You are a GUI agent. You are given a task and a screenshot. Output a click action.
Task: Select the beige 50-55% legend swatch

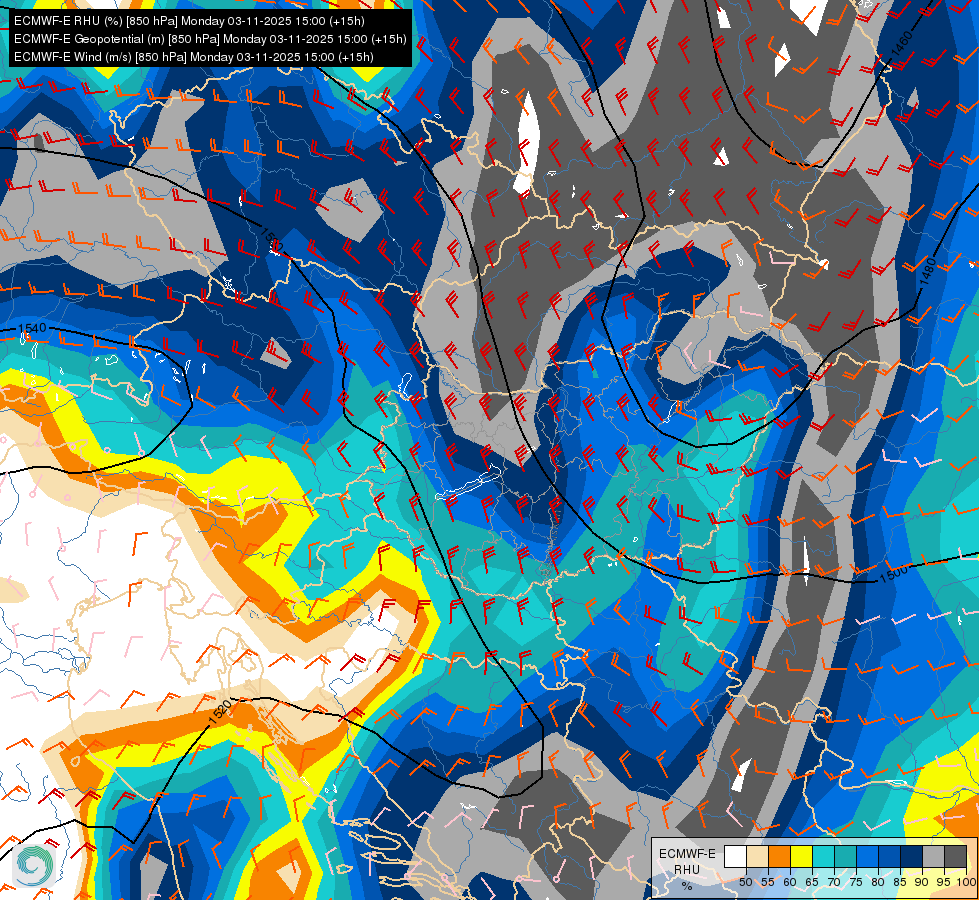click(x=757, y=857)
